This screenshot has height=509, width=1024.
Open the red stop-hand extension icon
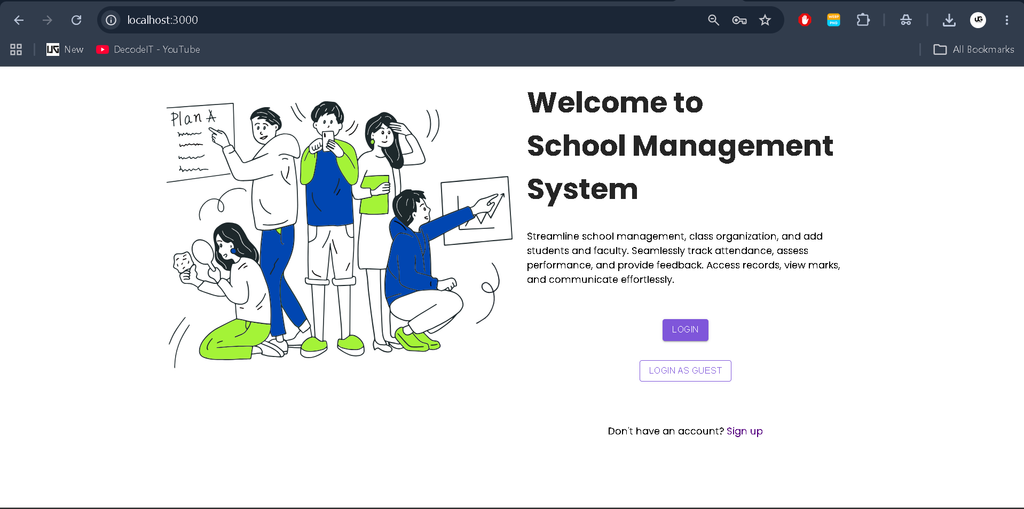point(805,20)
